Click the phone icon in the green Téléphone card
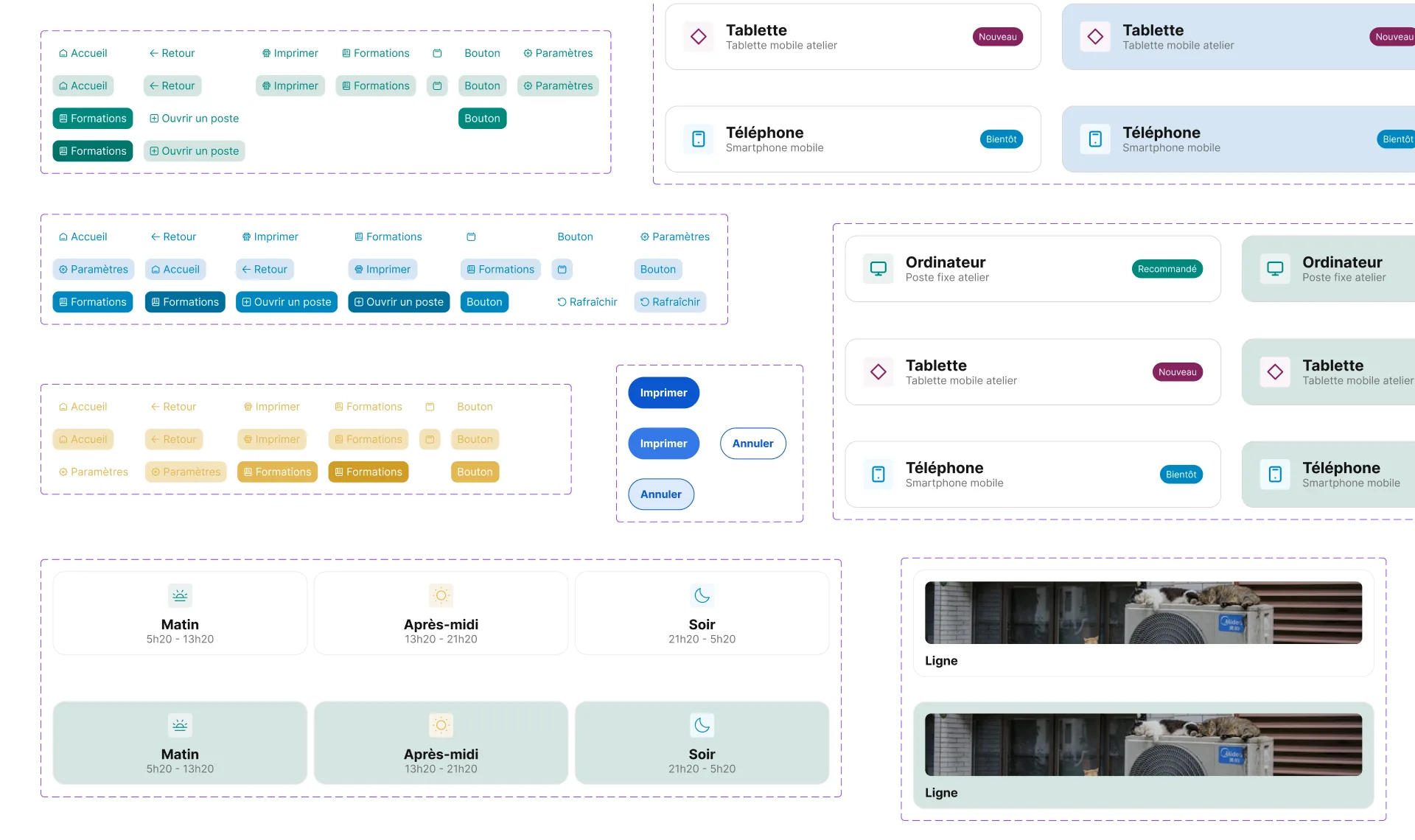The height and width of the screenshot is (840, 1415). pos(1275,475)
